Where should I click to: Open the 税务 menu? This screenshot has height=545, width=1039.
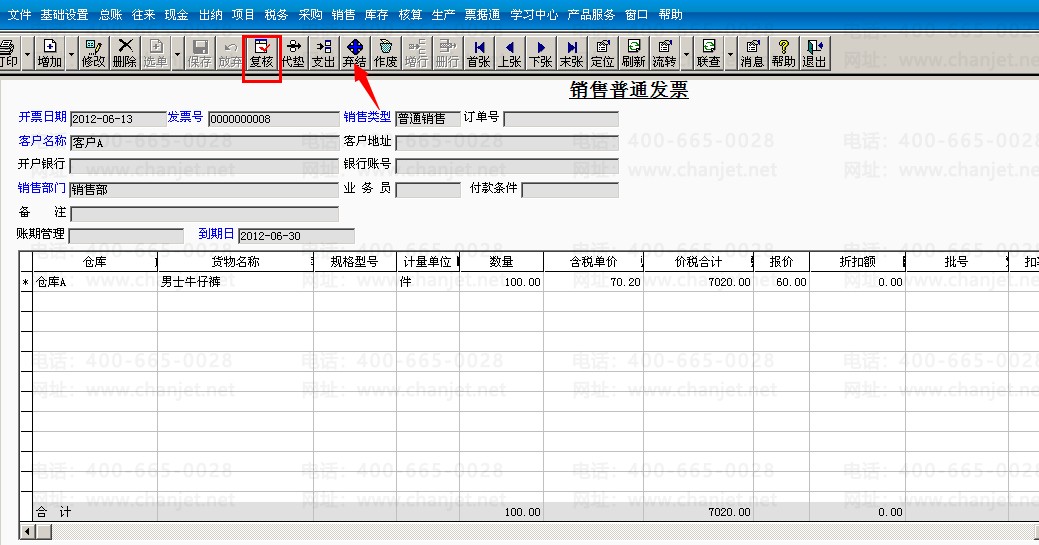pyautogui.click(x=276, y=15)
